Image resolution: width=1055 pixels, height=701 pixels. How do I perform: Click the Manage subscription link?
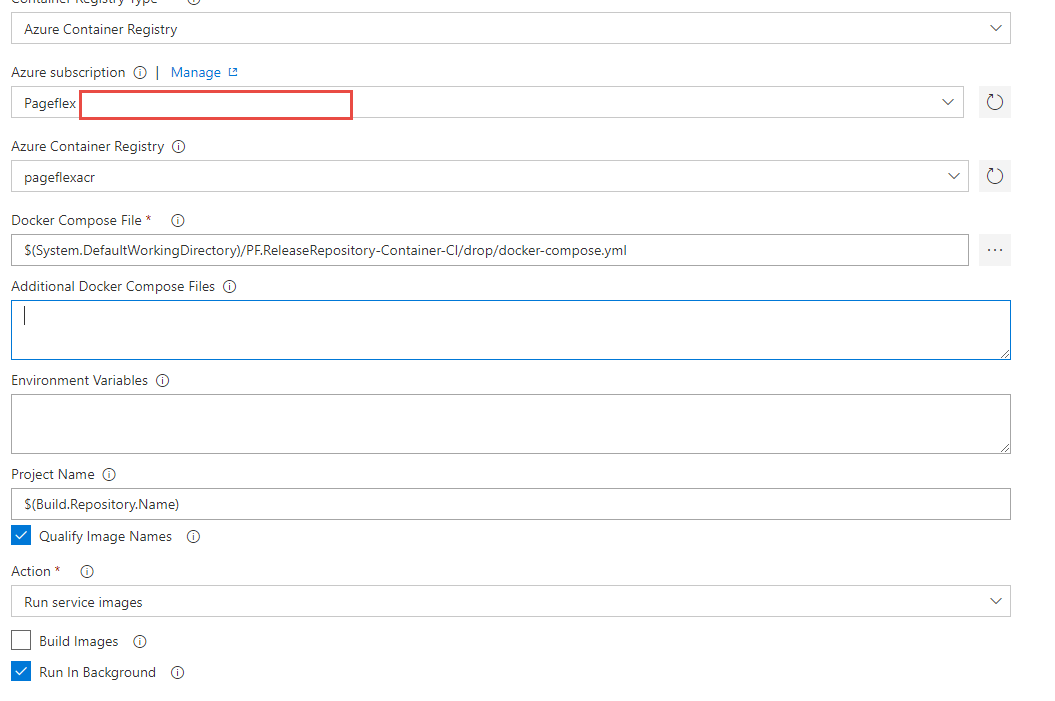(196, 73)
